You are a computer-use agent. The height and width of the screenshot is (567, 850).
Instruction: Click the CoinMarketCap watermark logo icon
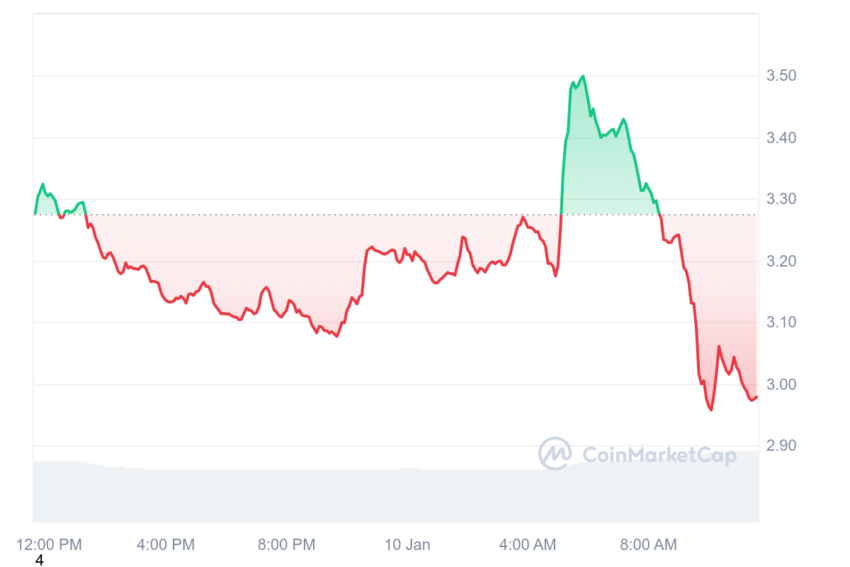pos(555,453)
